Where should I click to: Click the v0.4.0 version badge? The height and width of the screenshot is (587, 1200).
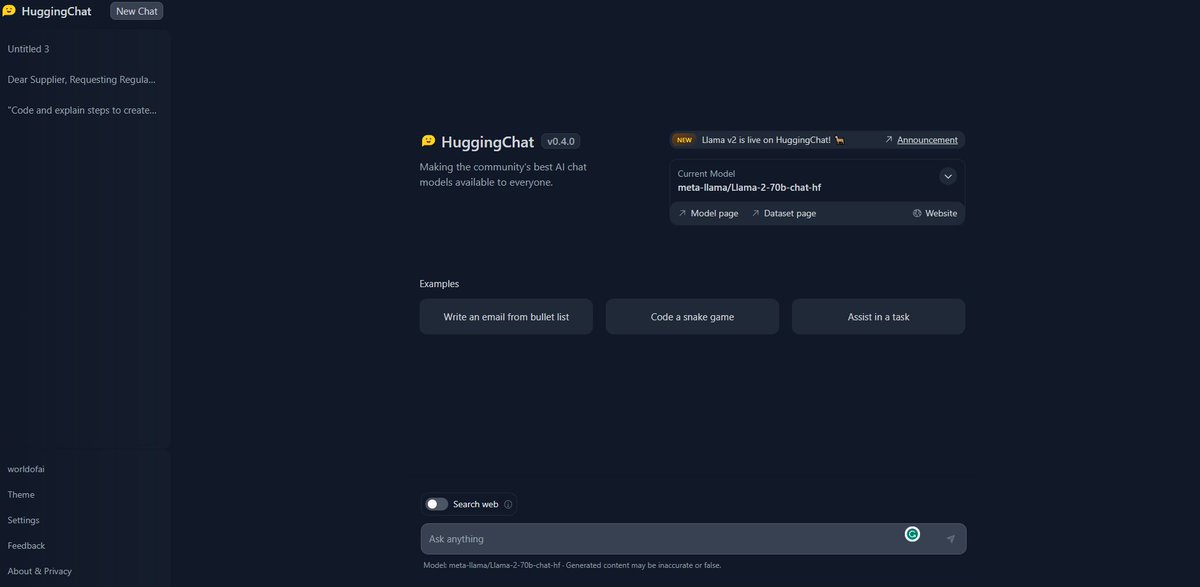[561, 142]
